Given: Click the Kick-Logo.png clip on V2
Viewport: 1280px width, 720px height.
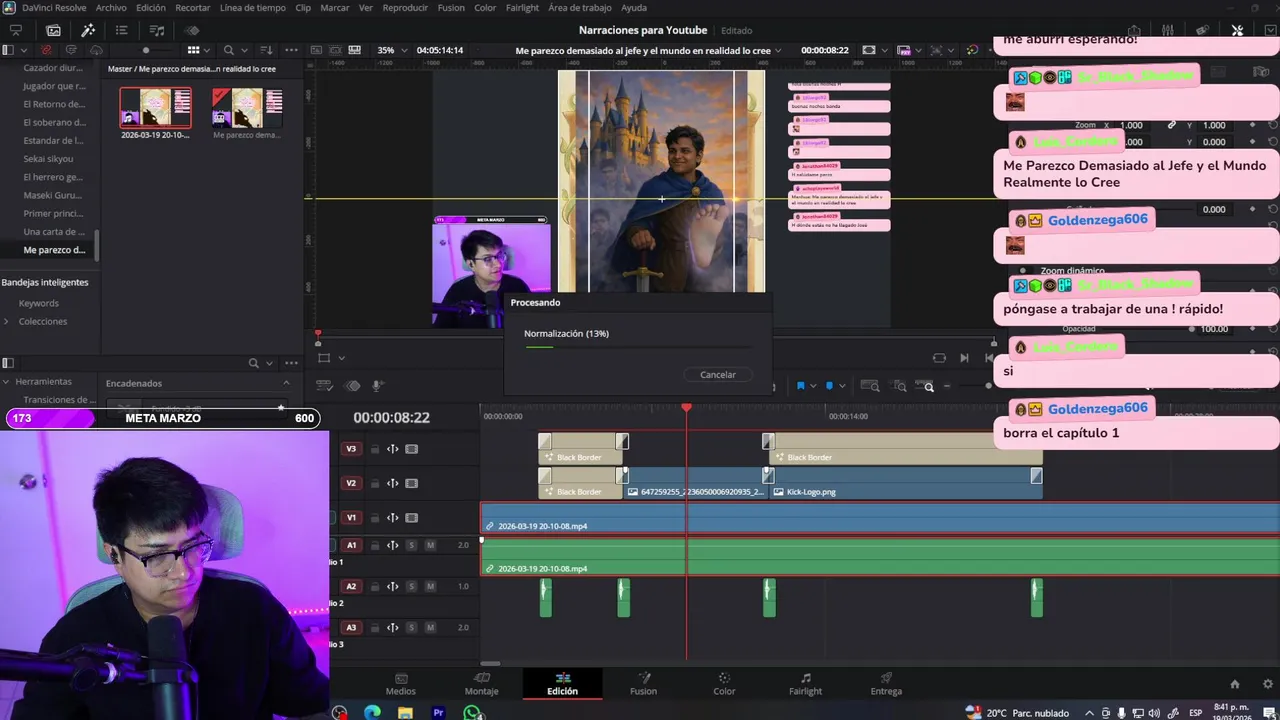Looking at the screenshot, I should tap(903, 484).
